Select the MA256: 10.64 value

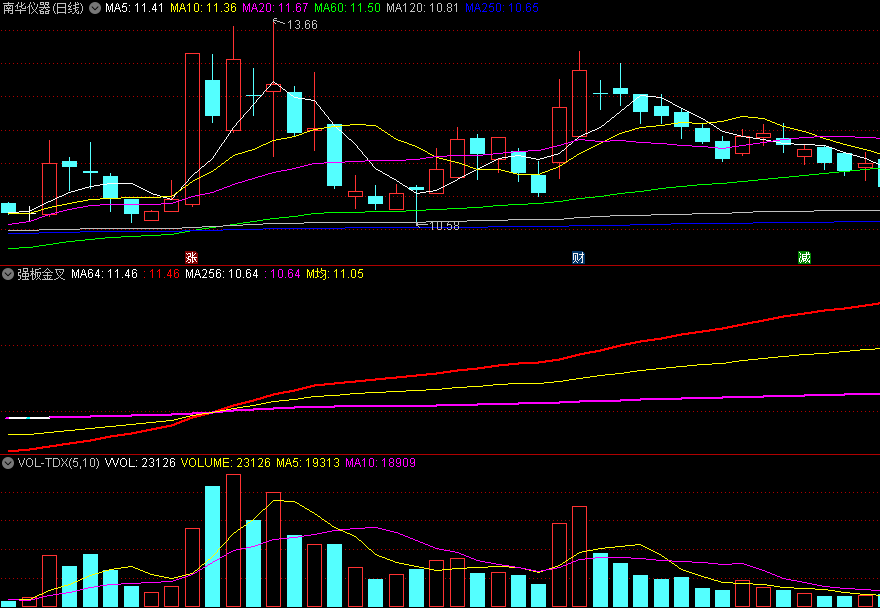point(222,275)
